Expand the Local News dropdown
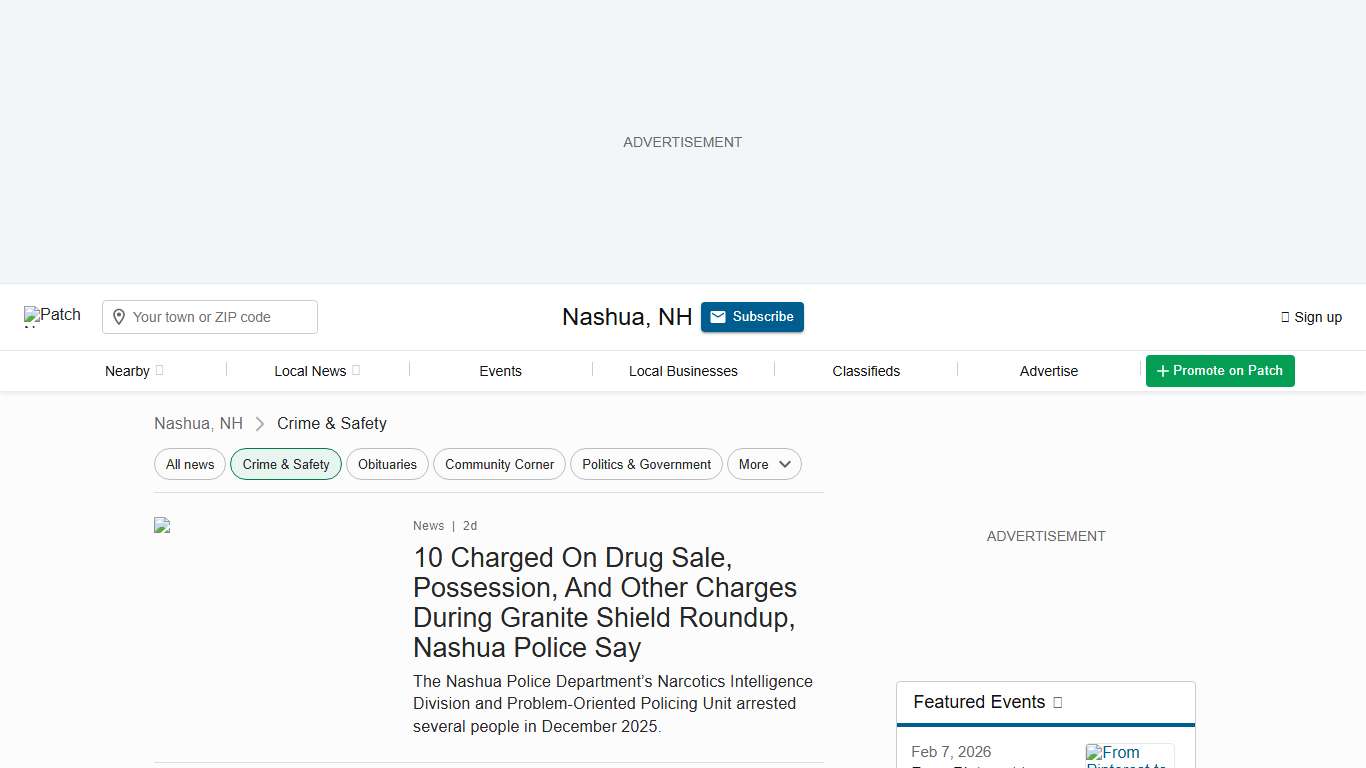The width and height of the screenshot is (1366, 768). 316,371
